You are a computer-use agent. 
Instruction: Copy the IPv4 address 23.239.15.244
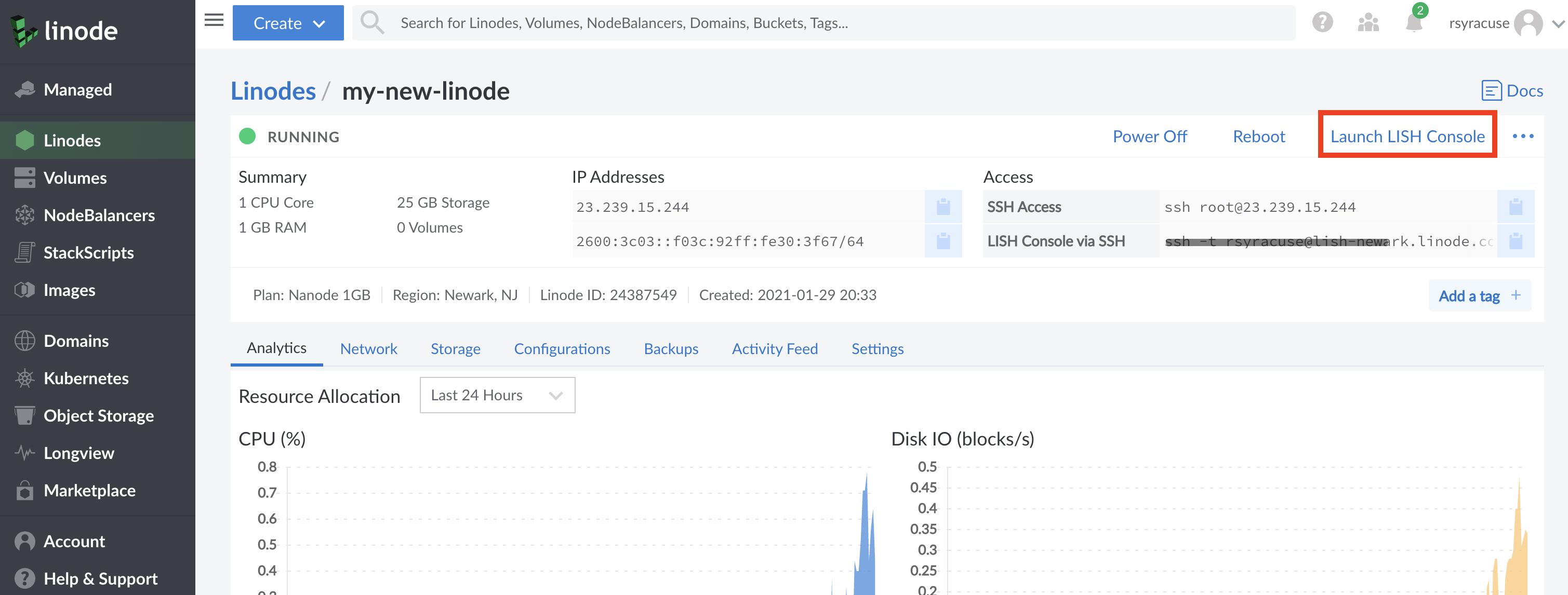tap(943, 207)
